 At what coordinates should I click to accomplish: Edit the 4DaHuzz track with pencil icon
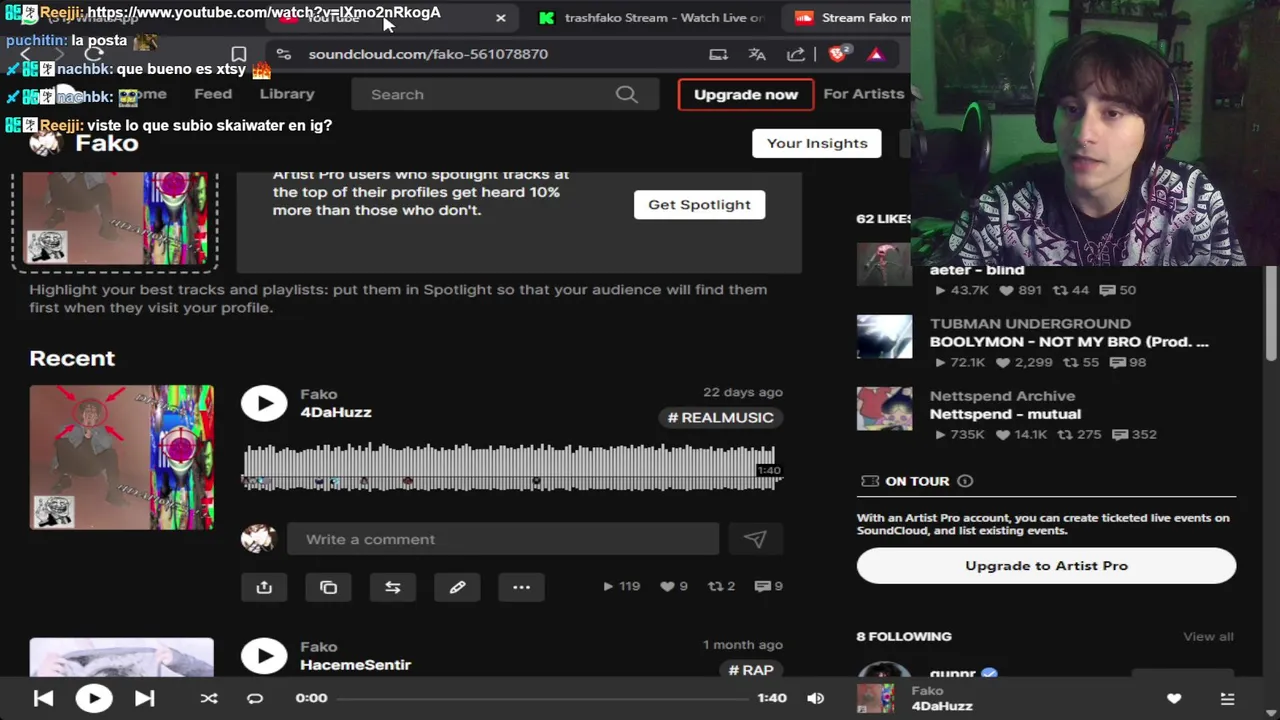pyautogui.click(x=457, y=587)
